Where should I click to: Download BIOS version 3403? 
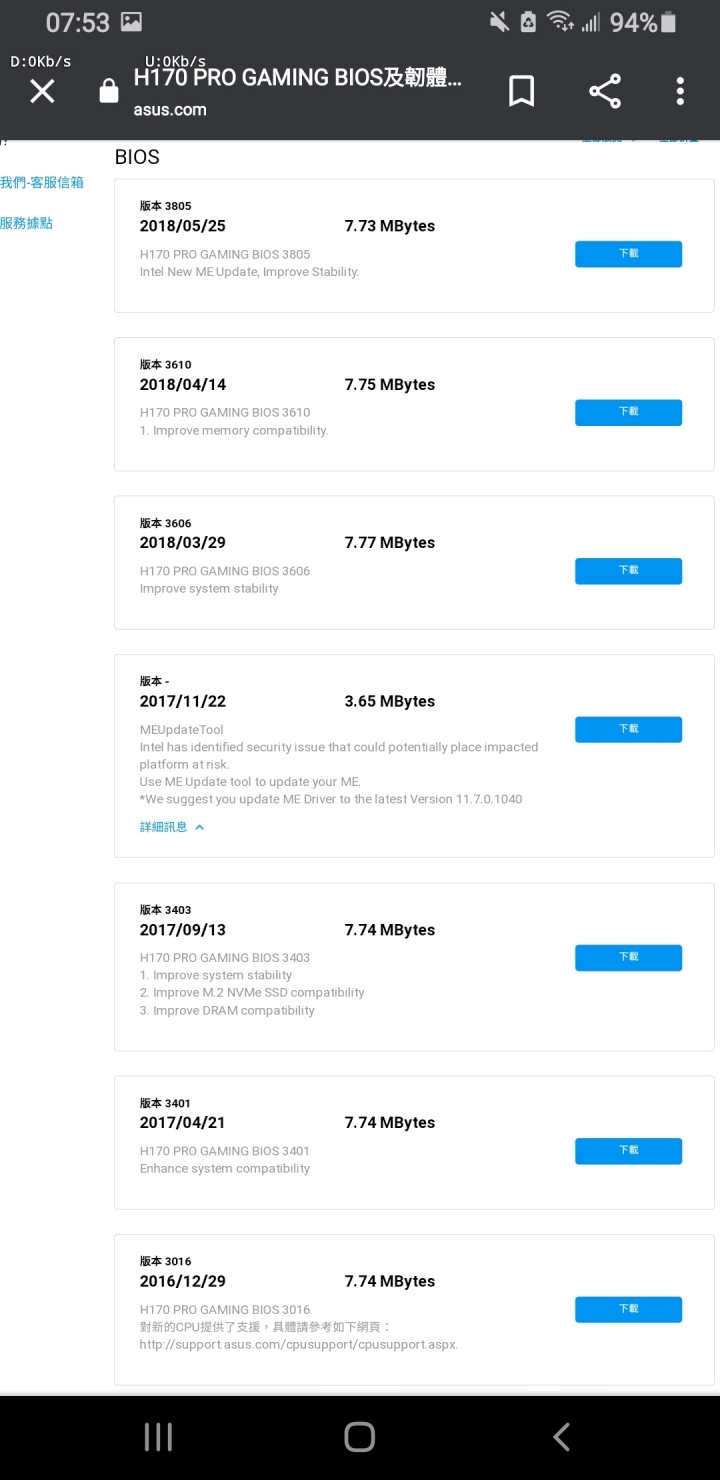click(x=628, y=957)
